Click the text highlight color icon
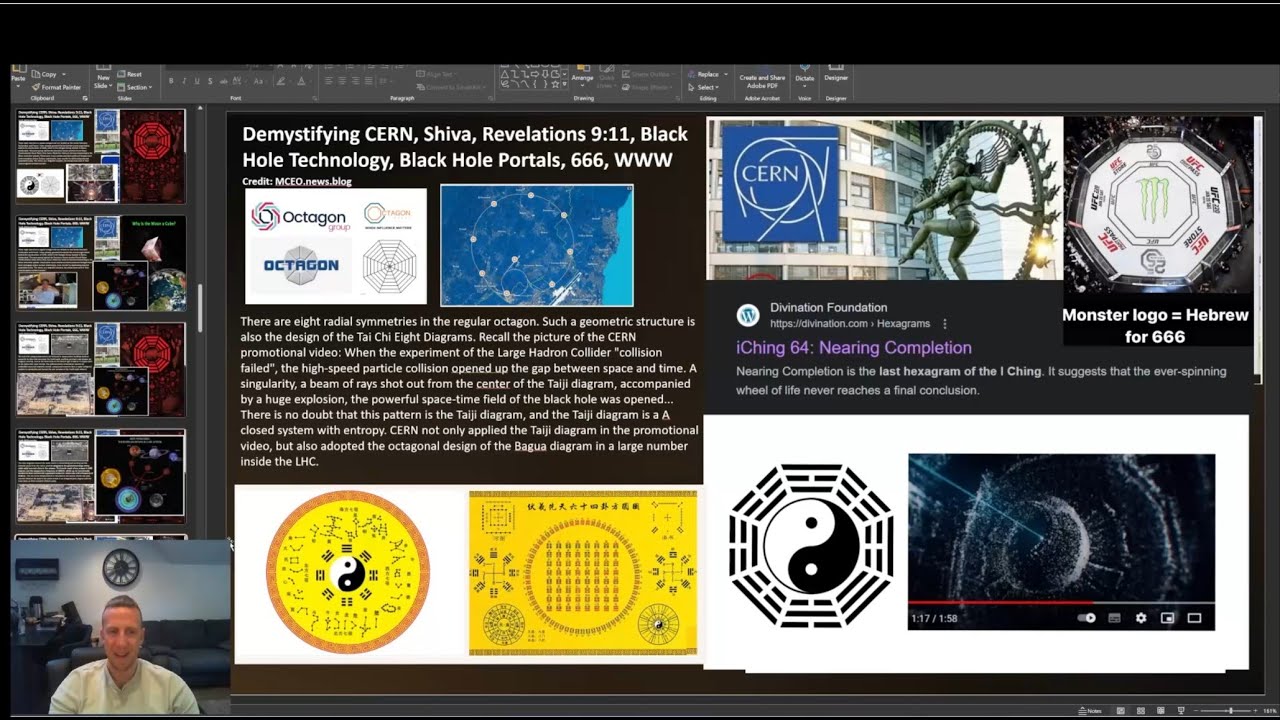This screenshot has height=720, width=1280. point(281,81)
